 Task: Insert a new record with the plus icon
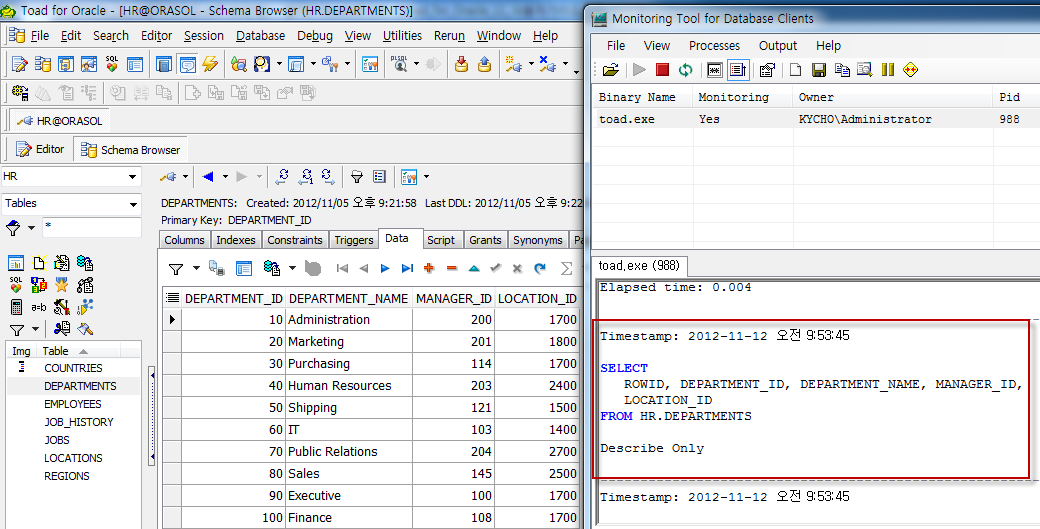click(x=429, y=268)
